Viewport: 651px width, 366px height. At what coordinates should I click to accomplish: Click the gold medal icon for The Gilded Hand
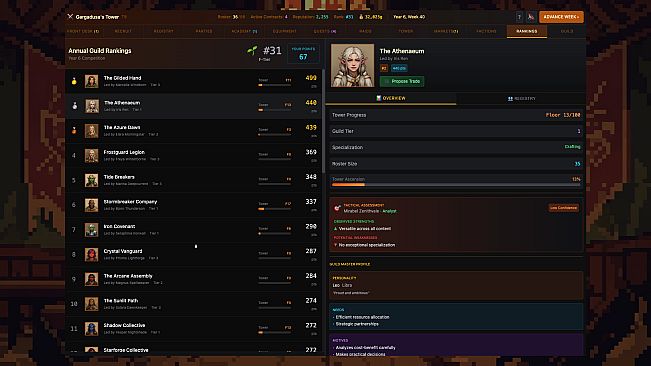[74, 81]
